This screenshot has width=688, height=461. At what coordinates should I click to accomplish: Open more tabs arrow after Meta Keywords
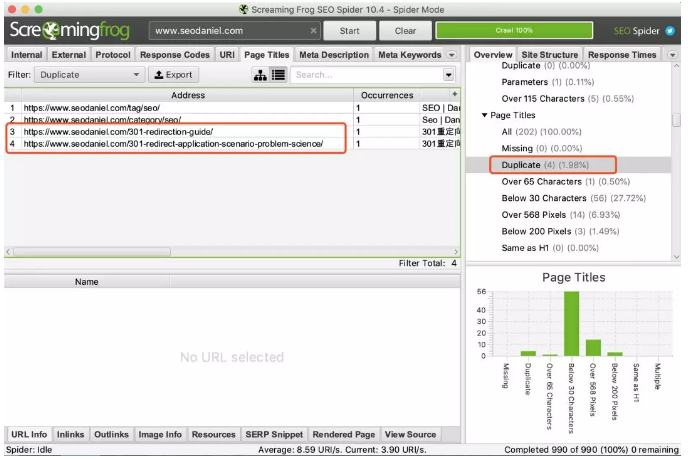tap(452, 55)
